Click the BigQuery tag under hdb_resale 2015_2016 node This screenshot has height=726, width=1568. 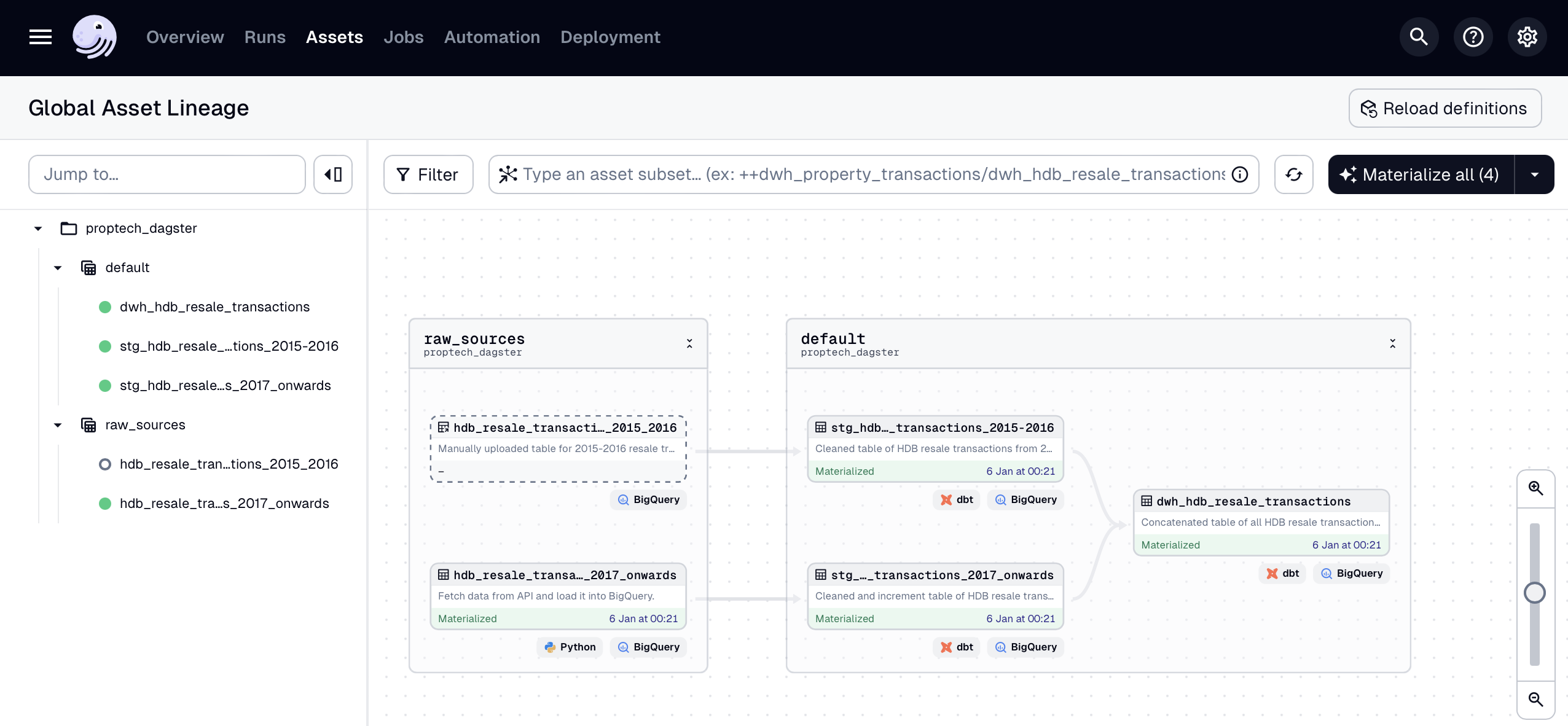[648, 499]
